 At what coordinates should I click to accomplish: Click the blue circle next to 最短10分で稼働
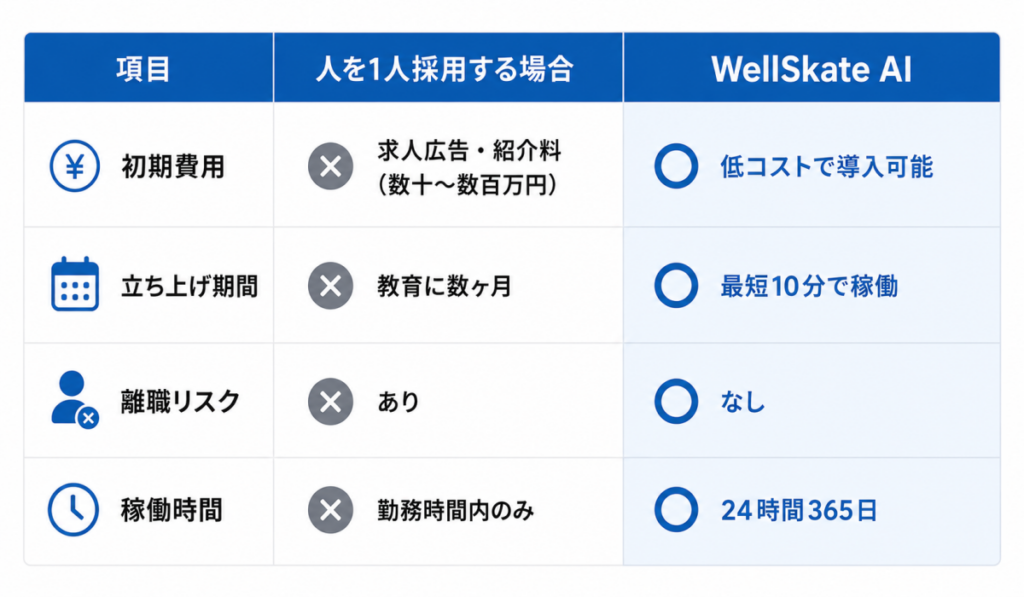[676, 285]
